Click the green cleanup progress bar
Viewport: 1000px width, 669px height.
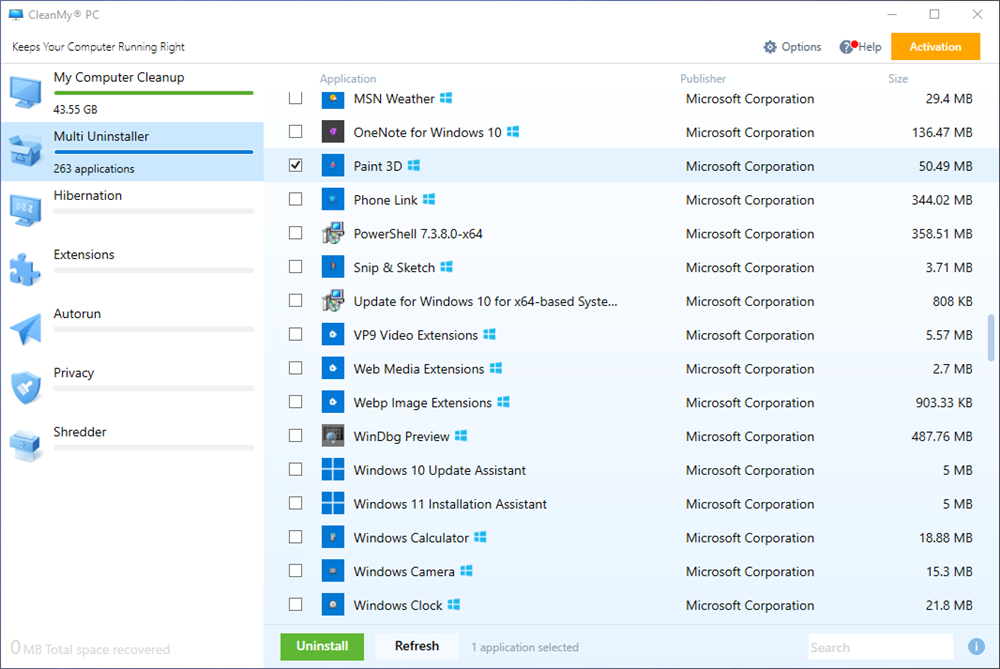[152, 92]
